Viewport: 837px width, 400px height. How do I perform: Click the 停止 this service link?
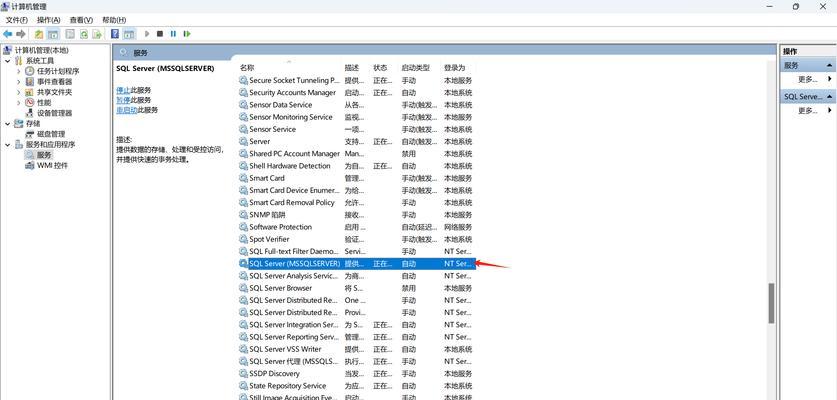click(x=123, y=90)
